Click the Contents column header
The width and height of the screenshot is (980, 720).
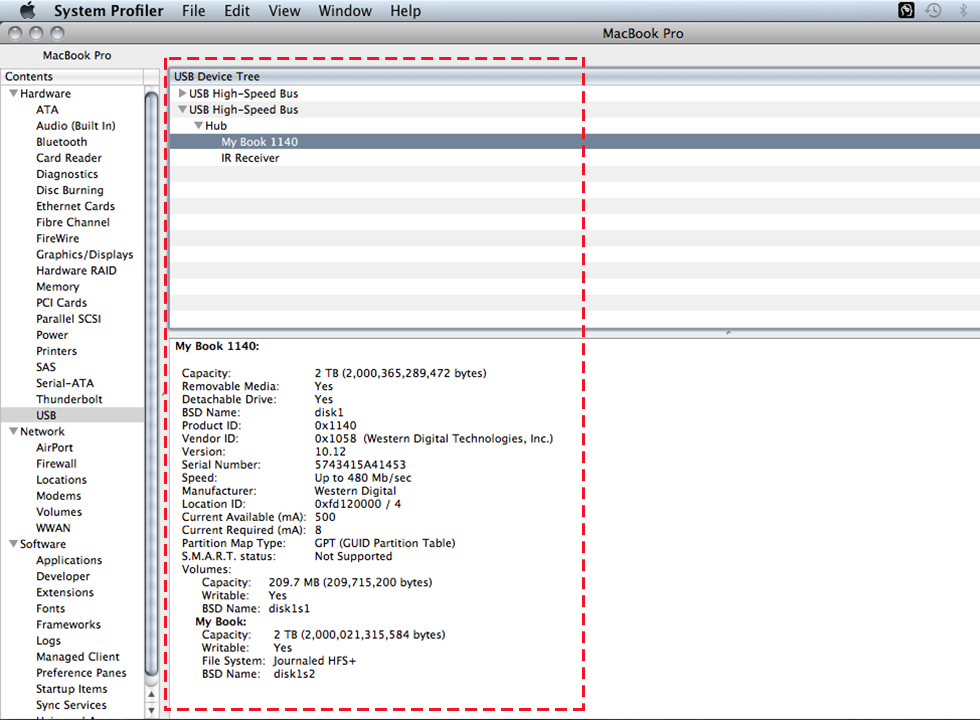[72, 76]
